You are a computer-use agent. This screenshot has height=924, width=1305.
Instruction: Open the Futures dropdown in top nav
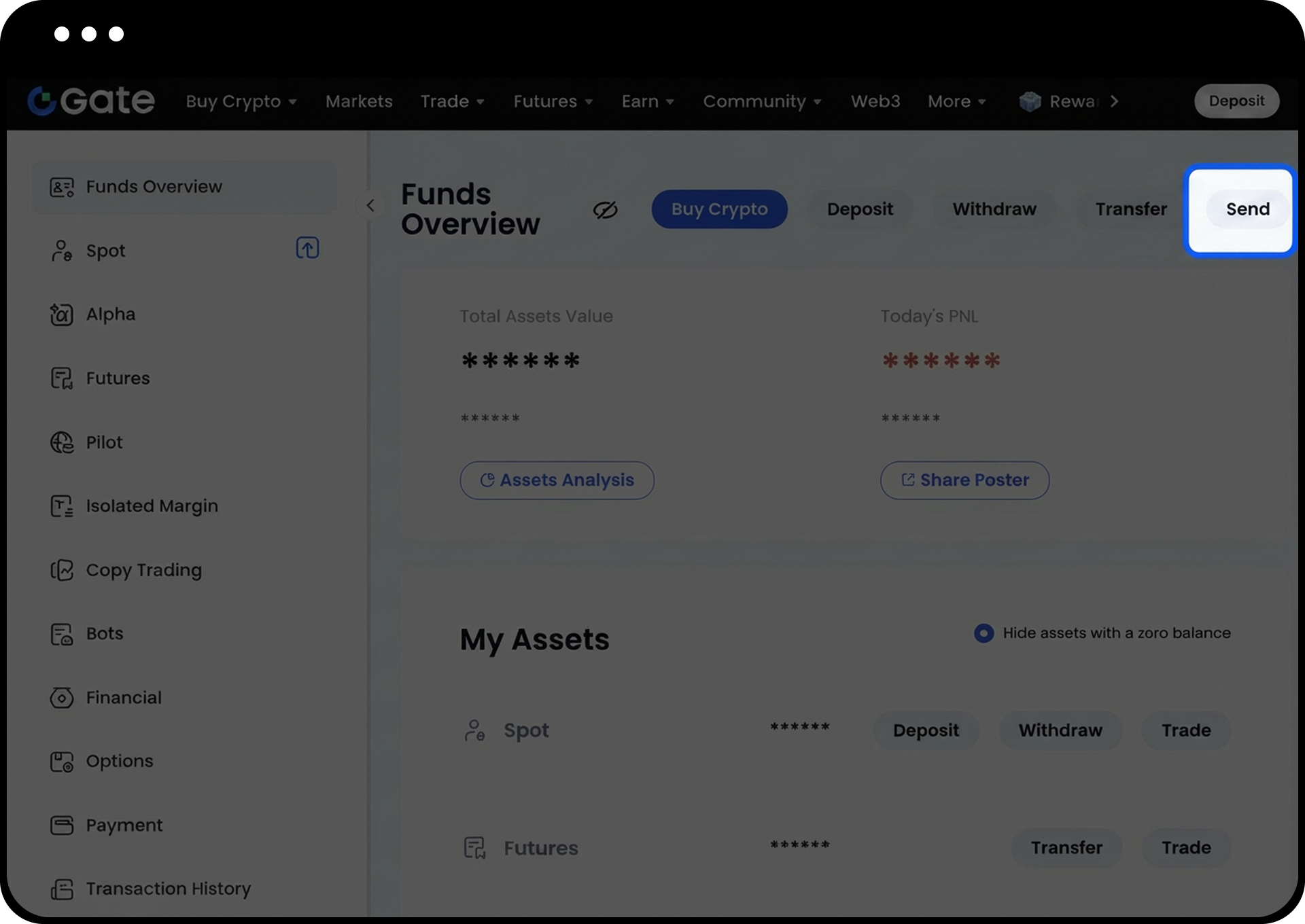[553, 101]
